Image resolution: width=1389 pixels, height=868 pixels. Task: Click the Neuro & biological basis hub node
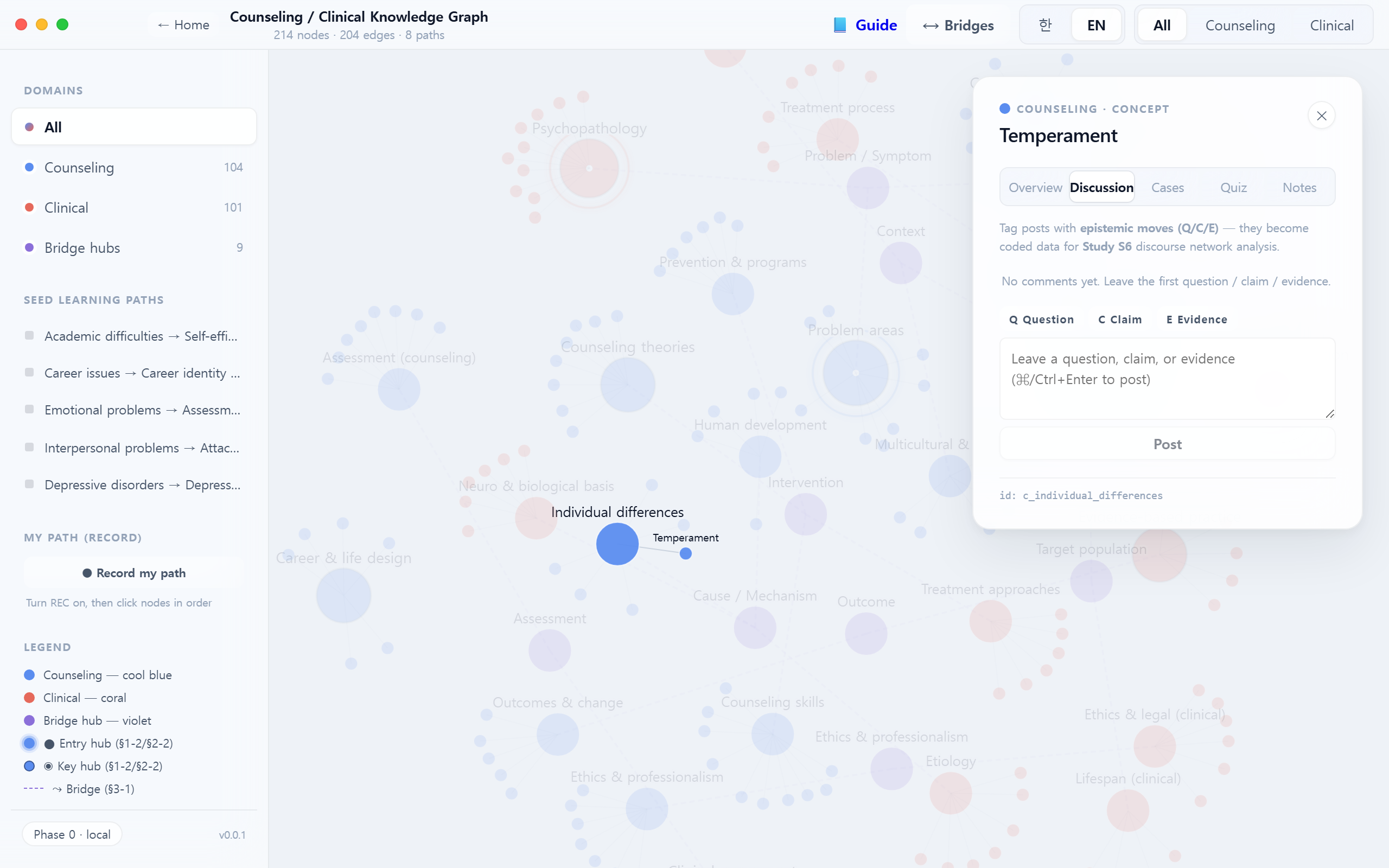pos(536,518)
